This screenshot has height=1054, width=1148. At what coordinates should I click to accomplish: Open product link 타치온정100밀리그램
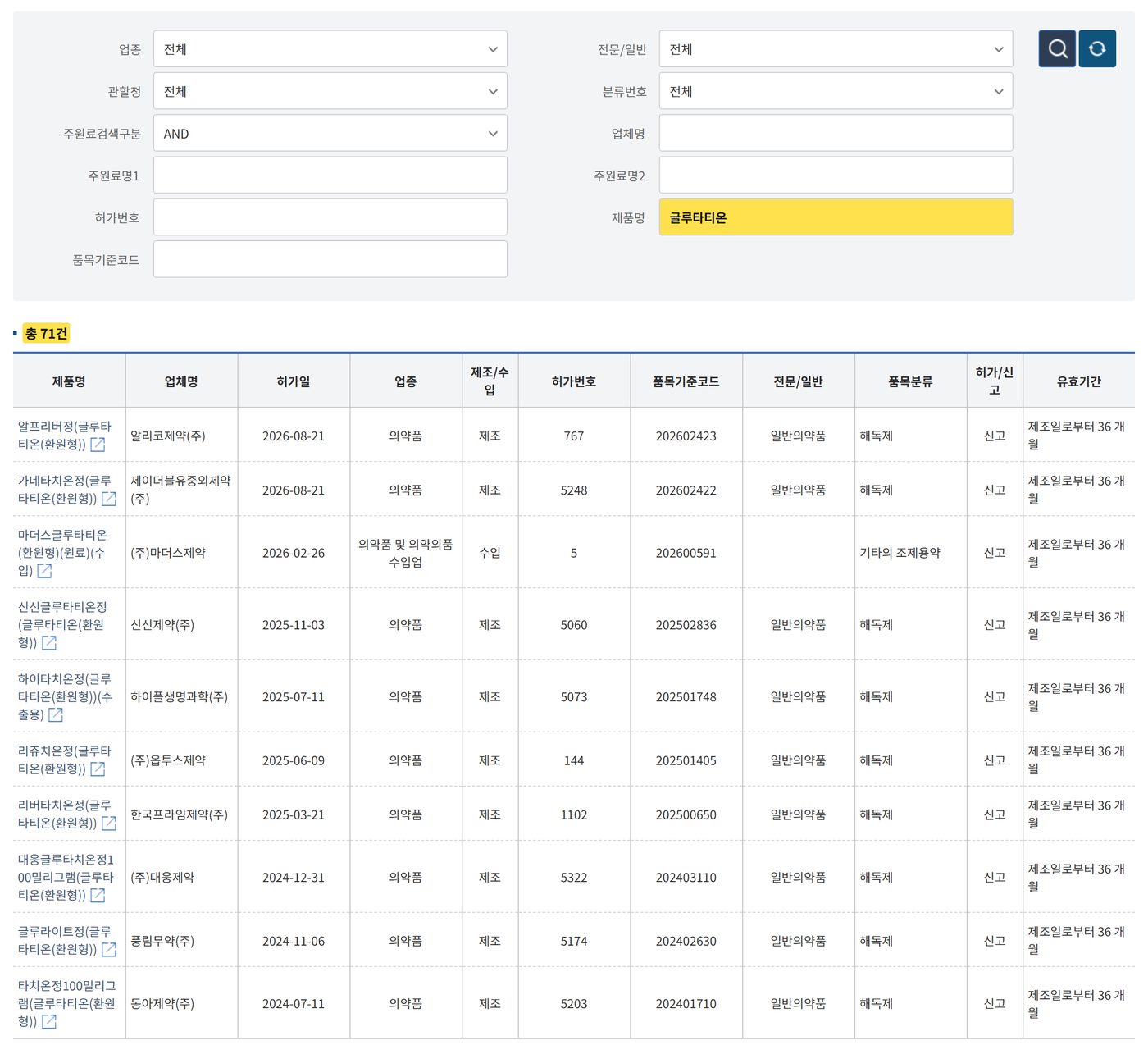pos(66,1004)
